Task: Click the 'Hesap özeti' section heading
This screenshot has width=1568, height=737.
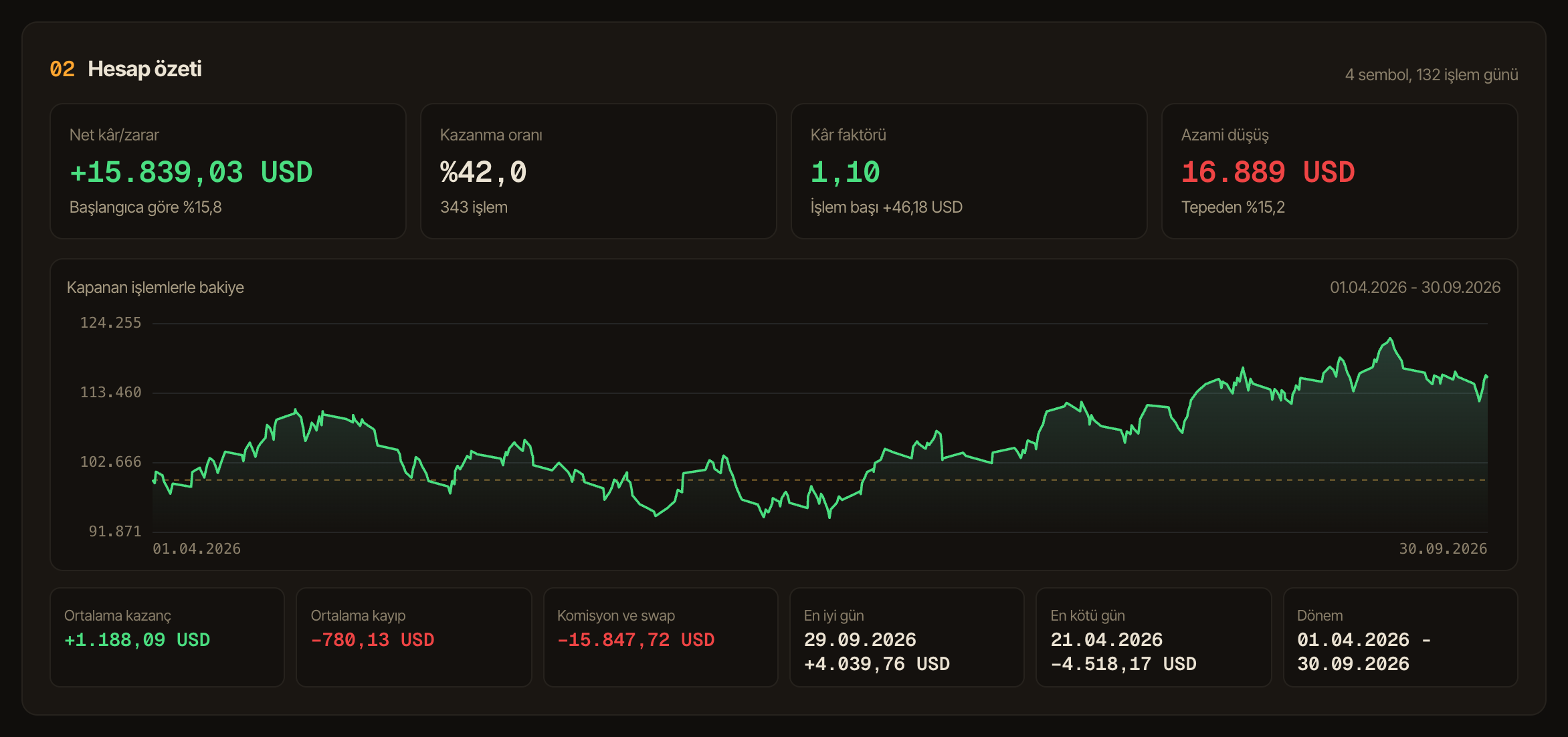Action: point(144,69)
